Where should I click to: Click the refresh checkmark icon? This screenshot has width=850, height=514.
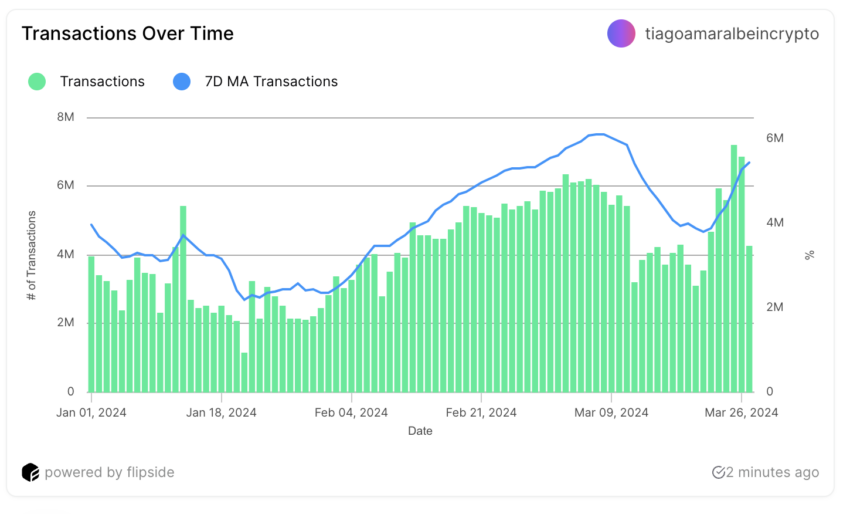pyautogui.click(x=718, y=472)
